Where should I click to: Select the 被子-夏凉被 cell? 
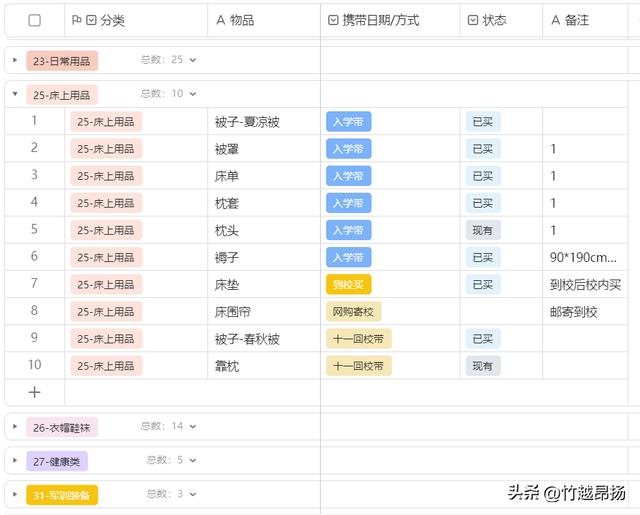[x=264, y=122]
